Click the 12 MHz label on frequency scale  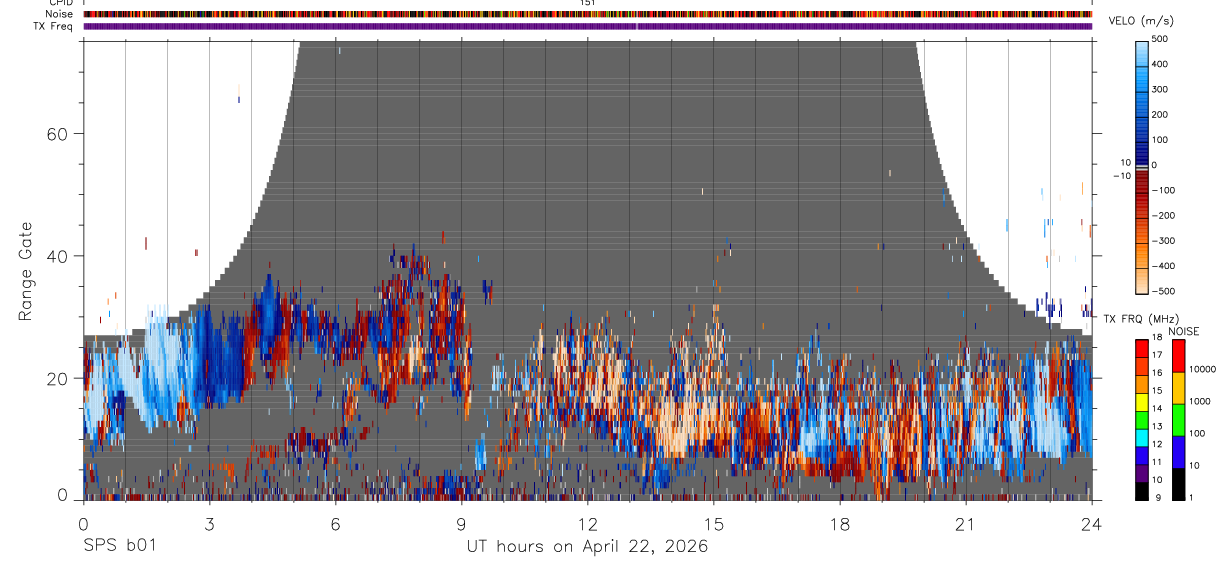click(x=1157, y=444)
